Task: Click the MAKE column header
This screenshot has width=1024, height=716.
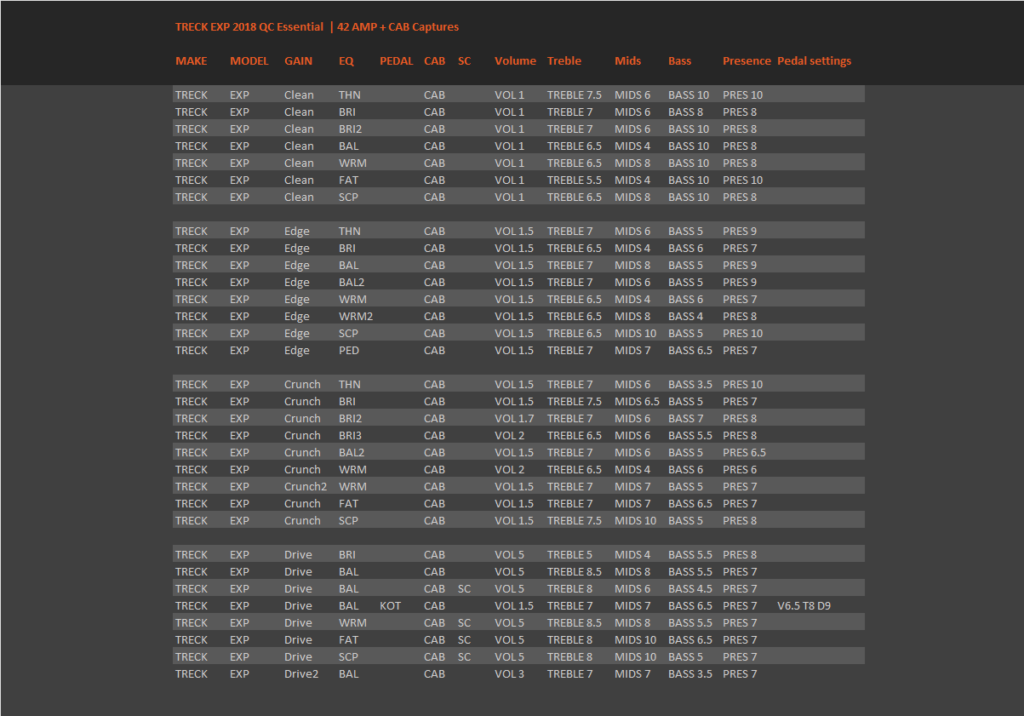Action: 191,61
